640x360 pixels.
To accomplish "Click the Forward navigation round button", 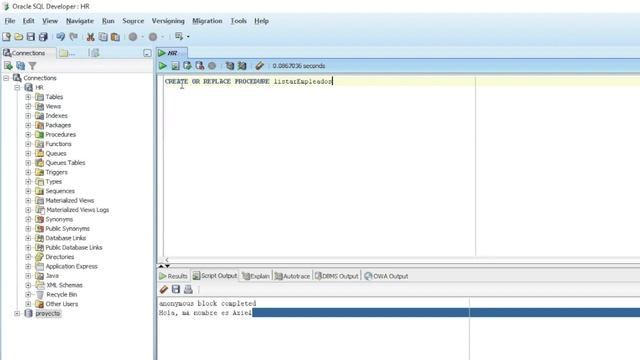I will (153, 37).
